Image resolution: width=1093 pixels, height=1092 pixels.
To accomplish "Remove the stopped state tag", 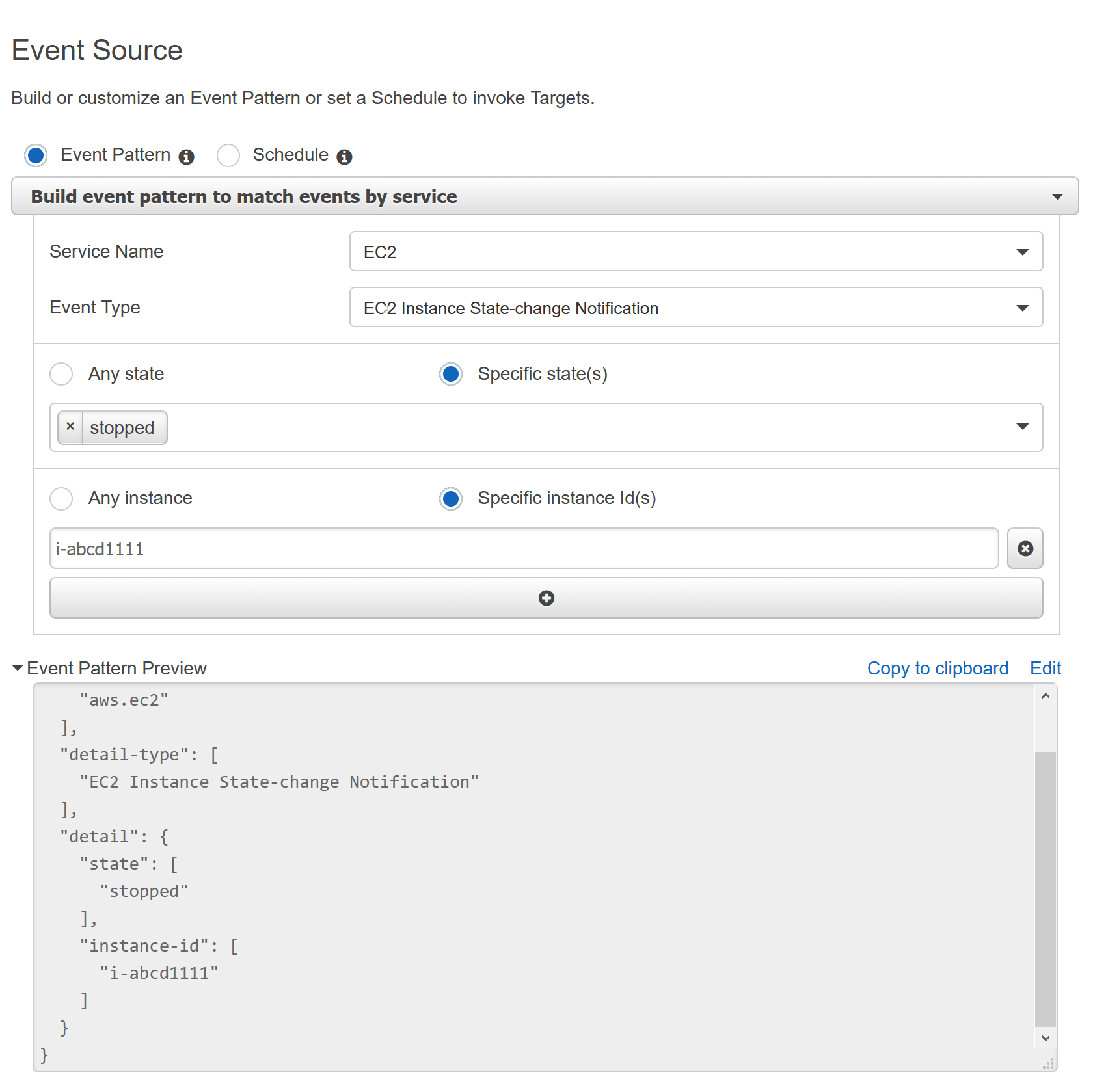I will tap(71, 427).
